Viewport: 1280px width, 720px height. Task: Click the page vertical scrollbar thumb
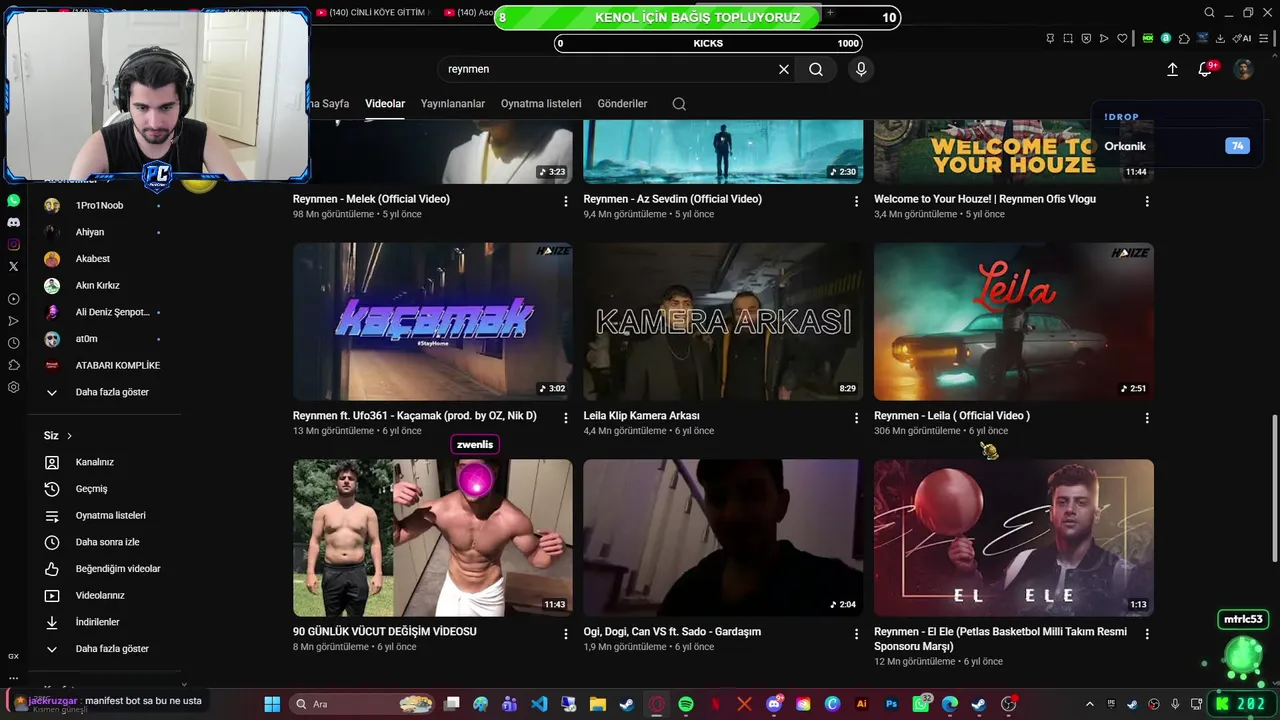[1274, 488]
